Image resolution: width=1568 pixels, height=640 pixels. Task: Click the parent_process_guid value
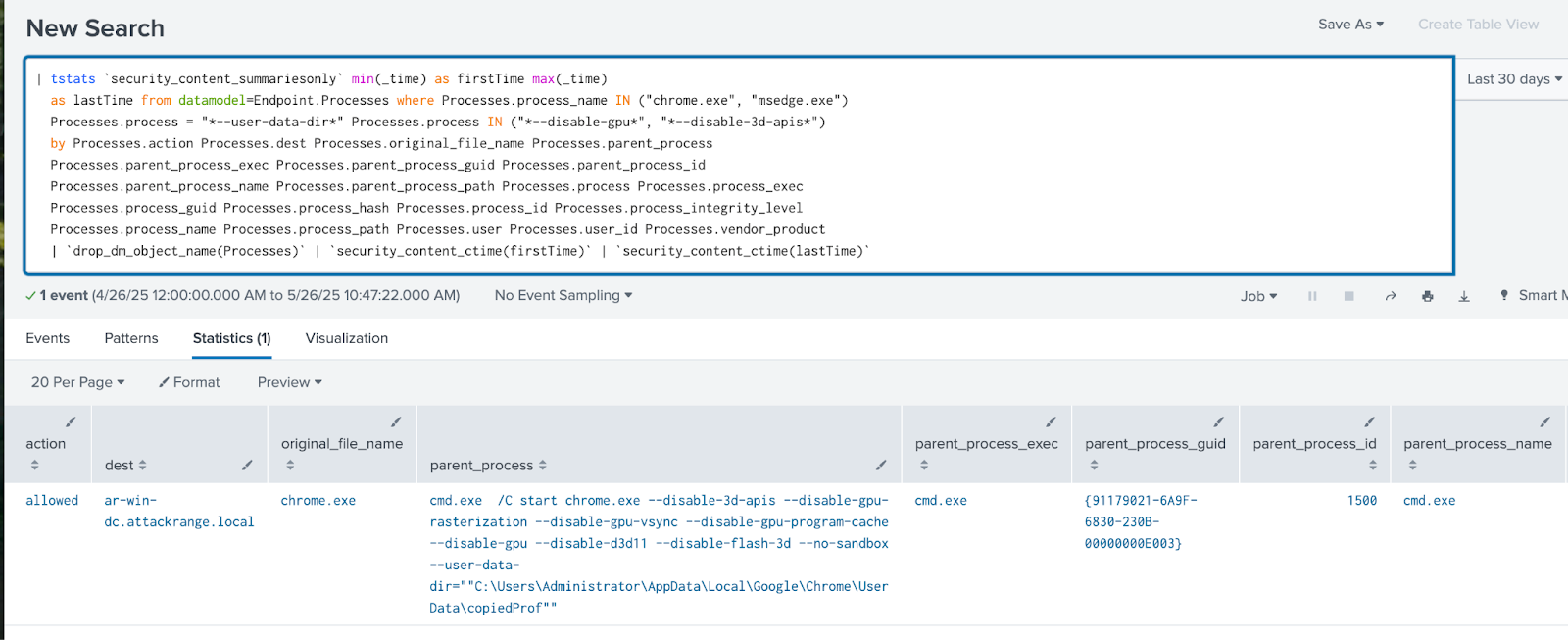[x=1141, y=522]
